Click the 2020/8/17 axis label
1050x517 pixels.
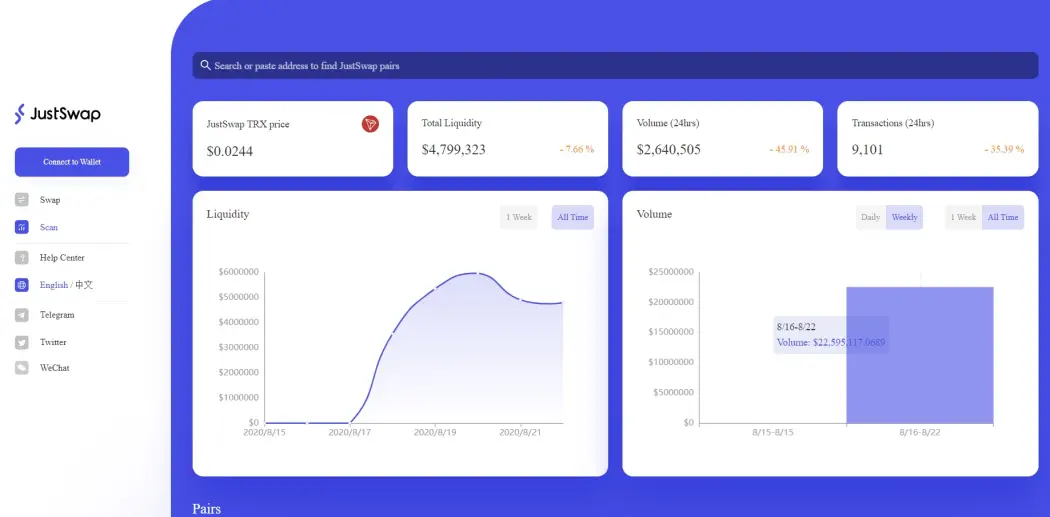(349, 433)
